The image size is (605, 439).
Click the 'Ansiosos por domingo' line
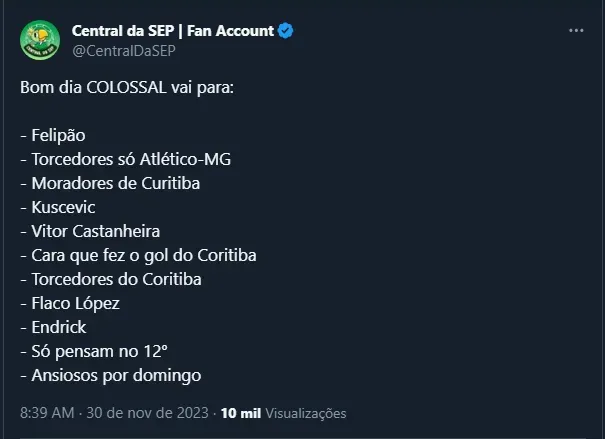110,375
